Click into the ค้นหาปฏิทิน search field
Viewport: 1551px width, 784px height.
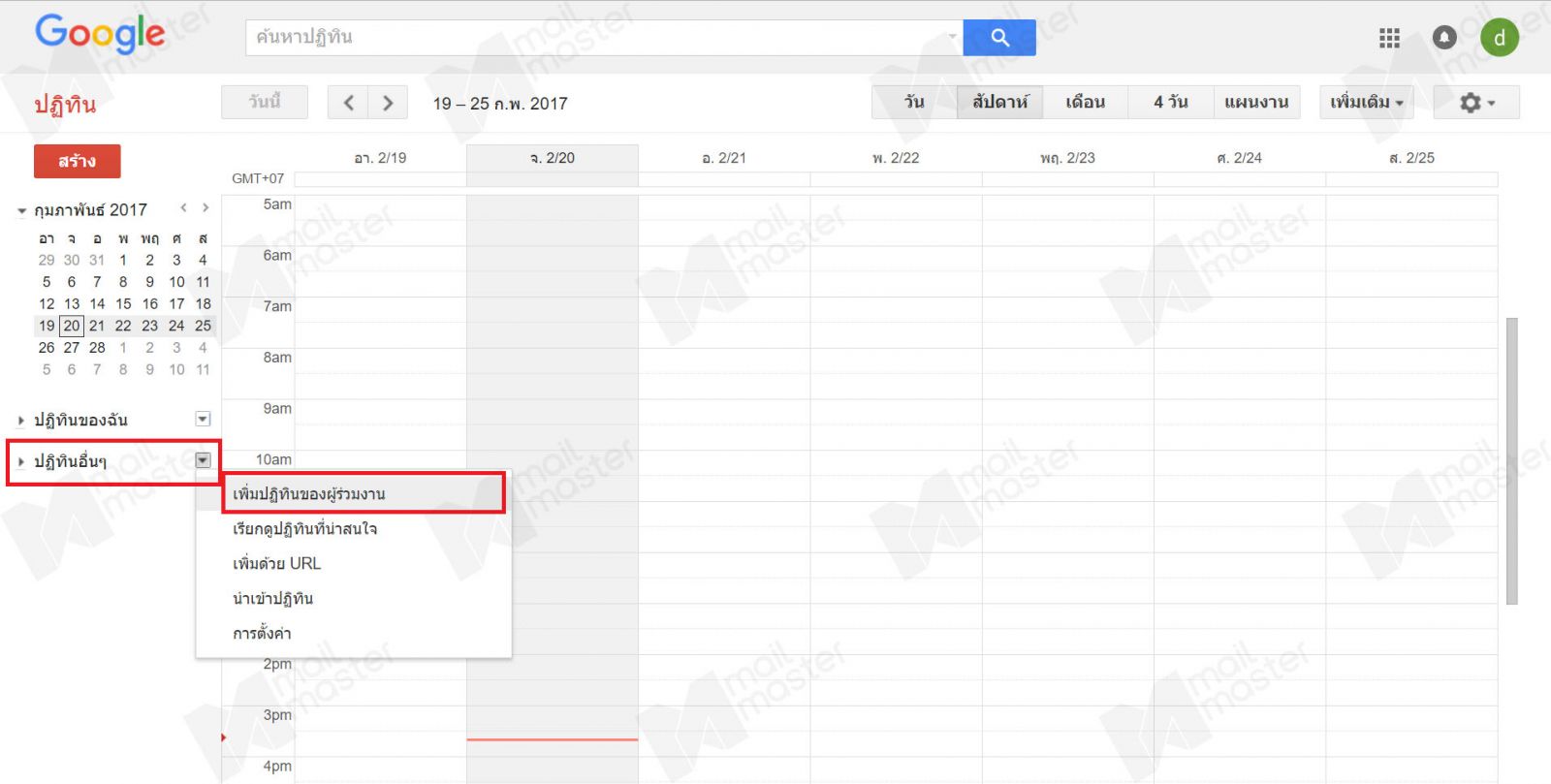coord(596,38)
